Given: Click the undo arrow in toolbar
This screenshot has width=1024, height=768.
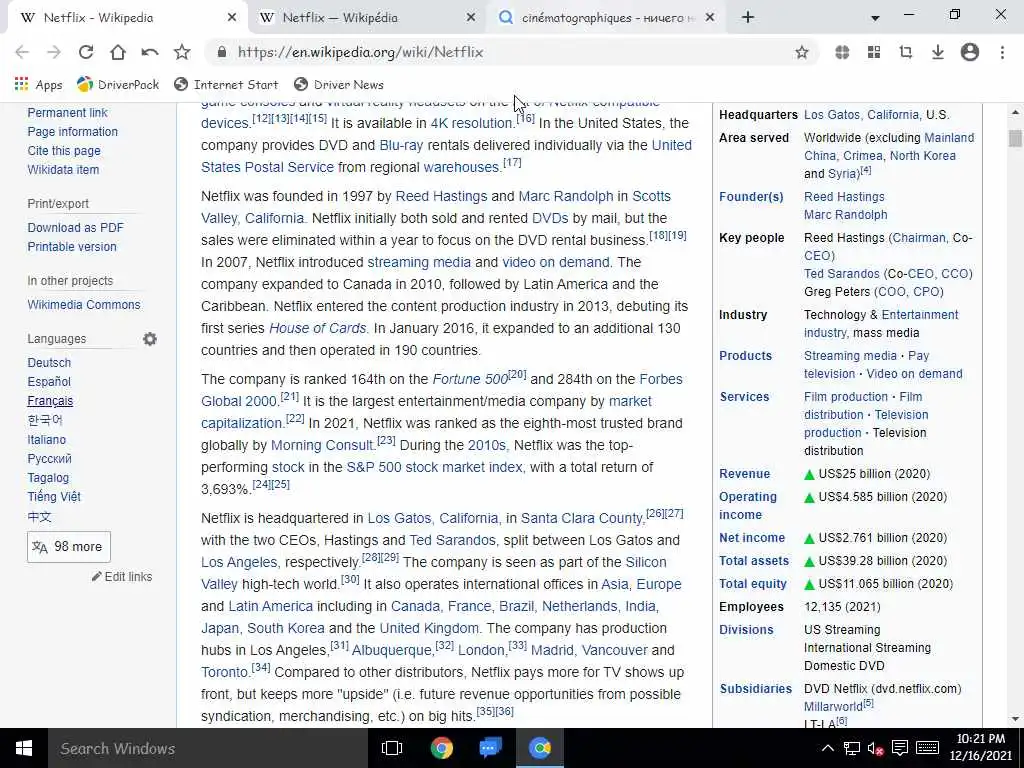Looking at the screenshot, I should click(x=150, y=52).
